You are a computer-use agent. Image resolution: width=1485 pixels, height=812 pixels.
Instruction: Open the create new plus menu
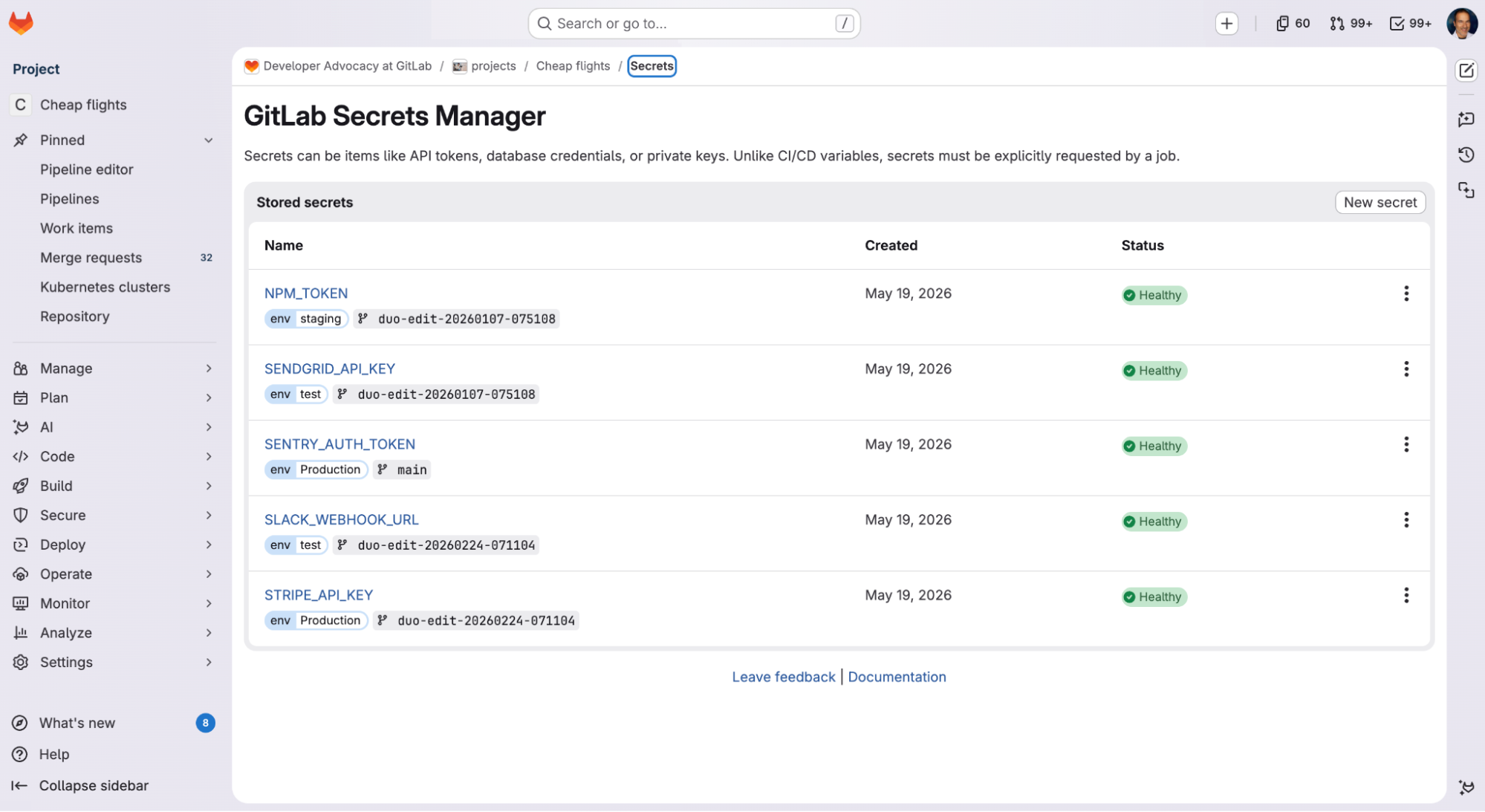1226,24
